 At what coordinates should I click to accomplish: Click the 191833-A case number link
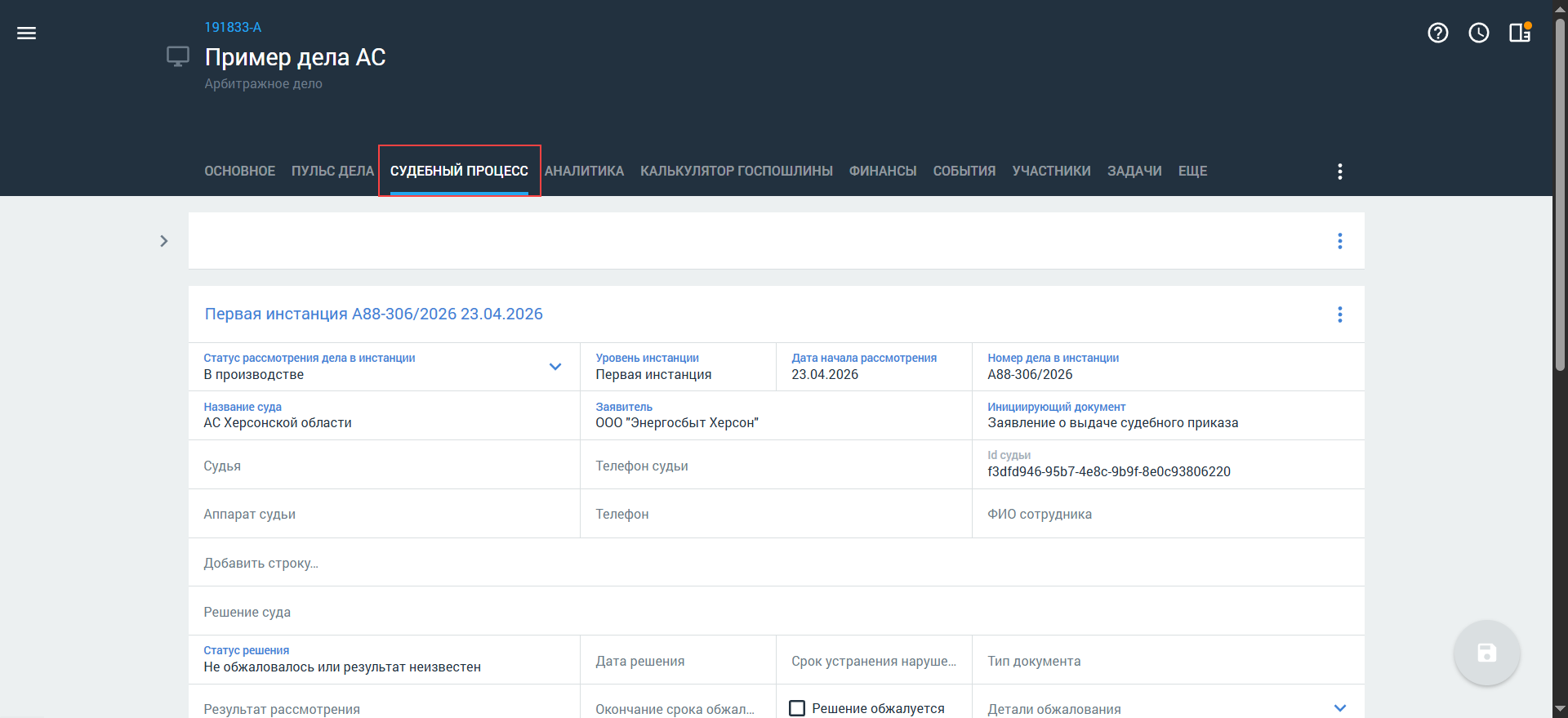tap(233, 28)
